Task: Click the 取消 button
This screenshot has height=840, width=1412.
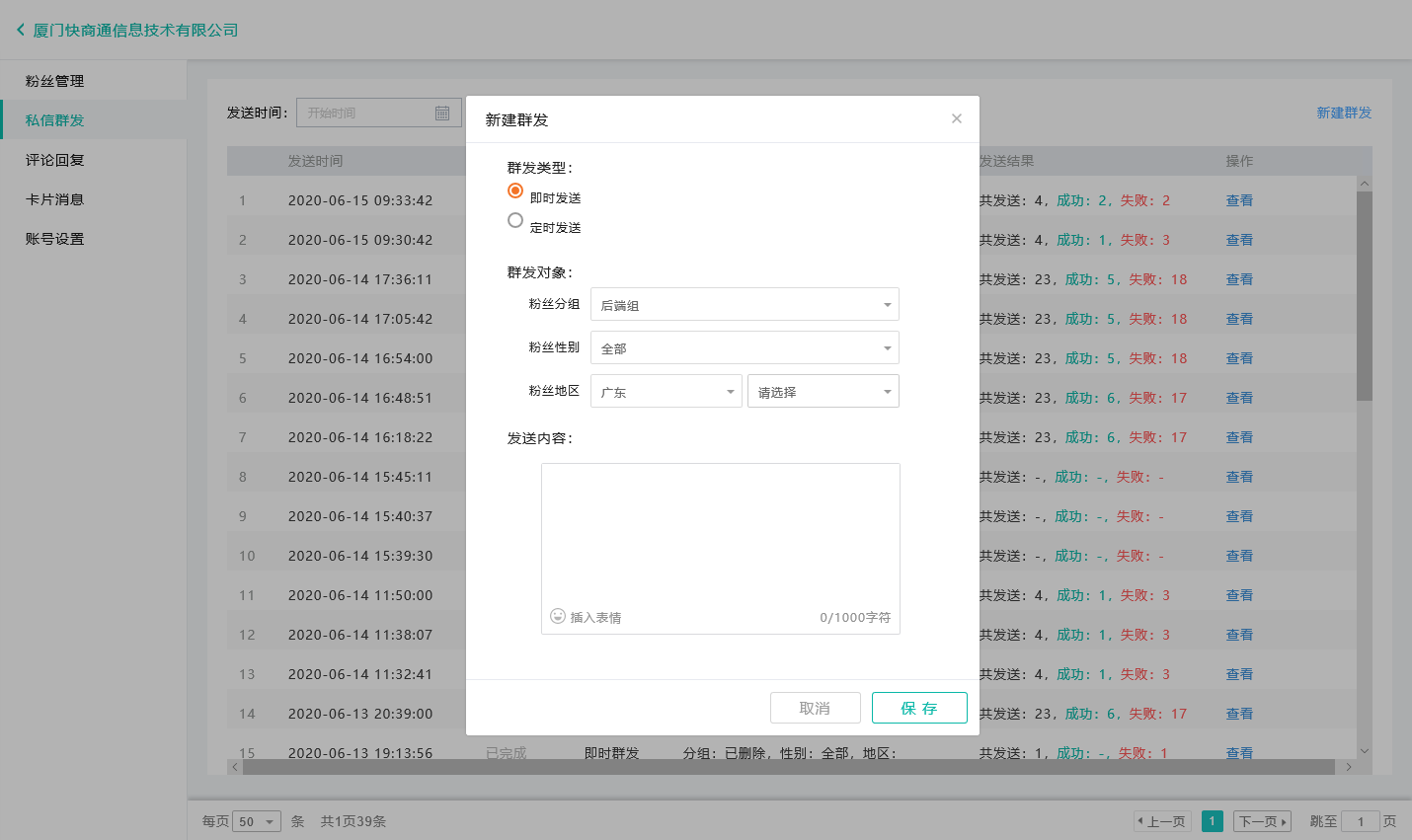Action: [816, 708]
